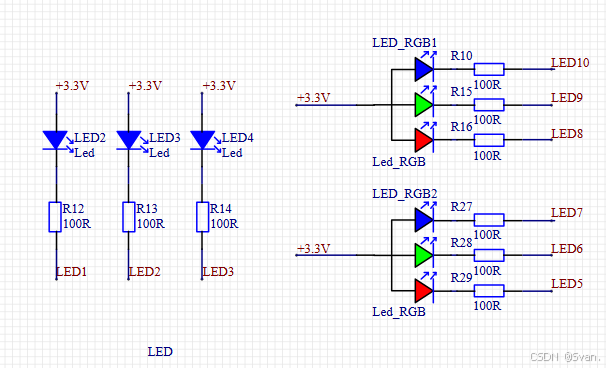Select resistor R12 symbol
Viewport: 606px width, 368px height.
click(x=55, y=217)
